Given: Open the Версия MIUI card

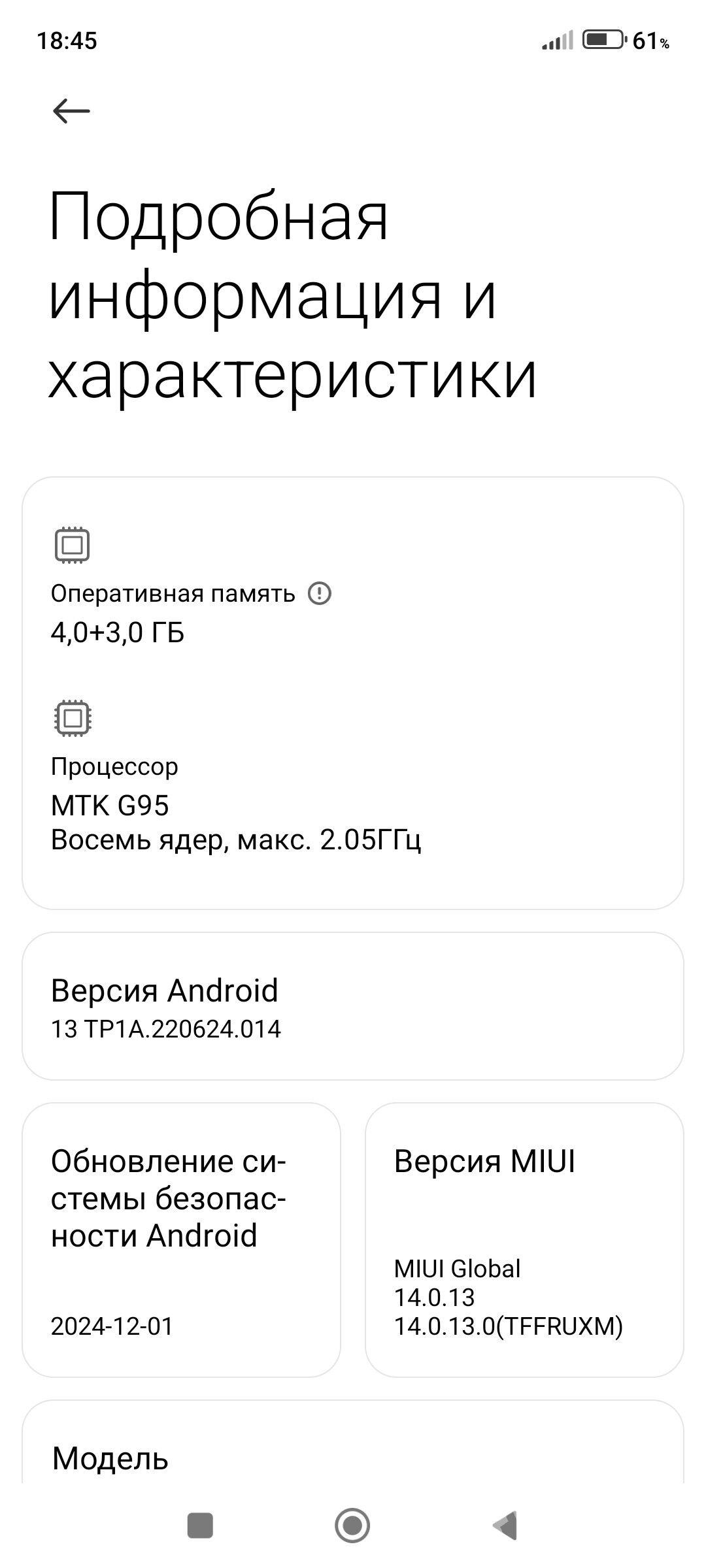Looking at the screenshot, I should click(524, 1240).
